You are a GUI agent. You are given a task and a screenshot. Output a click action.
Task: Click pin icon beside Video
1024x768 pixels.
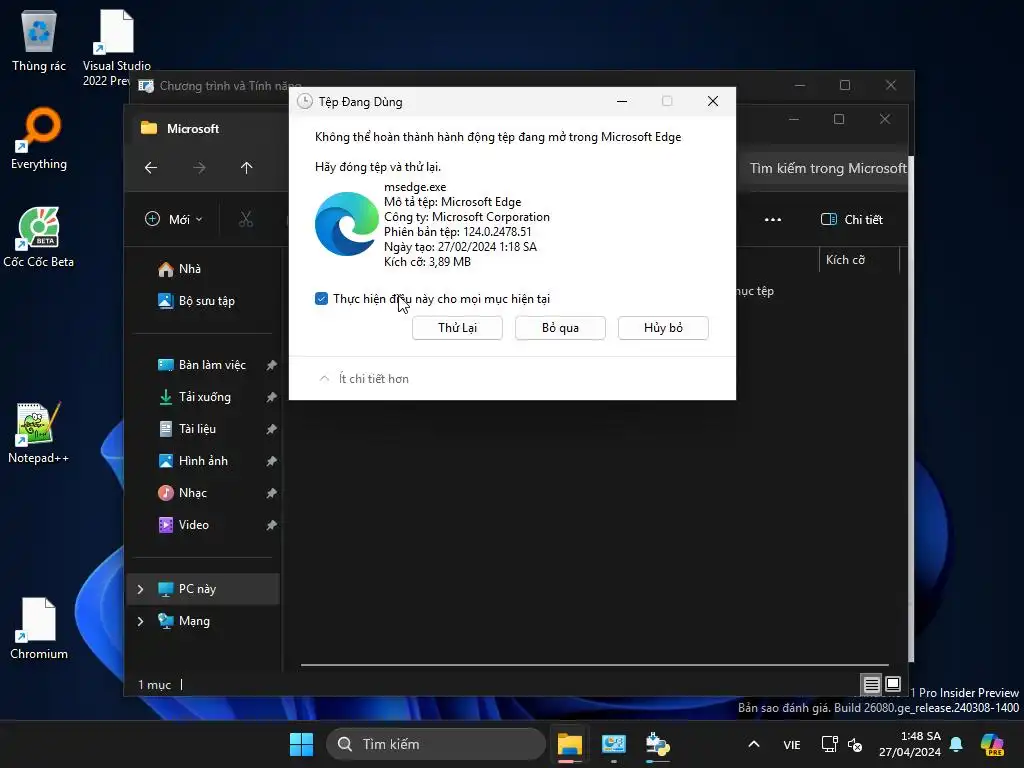tap(271, 525)
